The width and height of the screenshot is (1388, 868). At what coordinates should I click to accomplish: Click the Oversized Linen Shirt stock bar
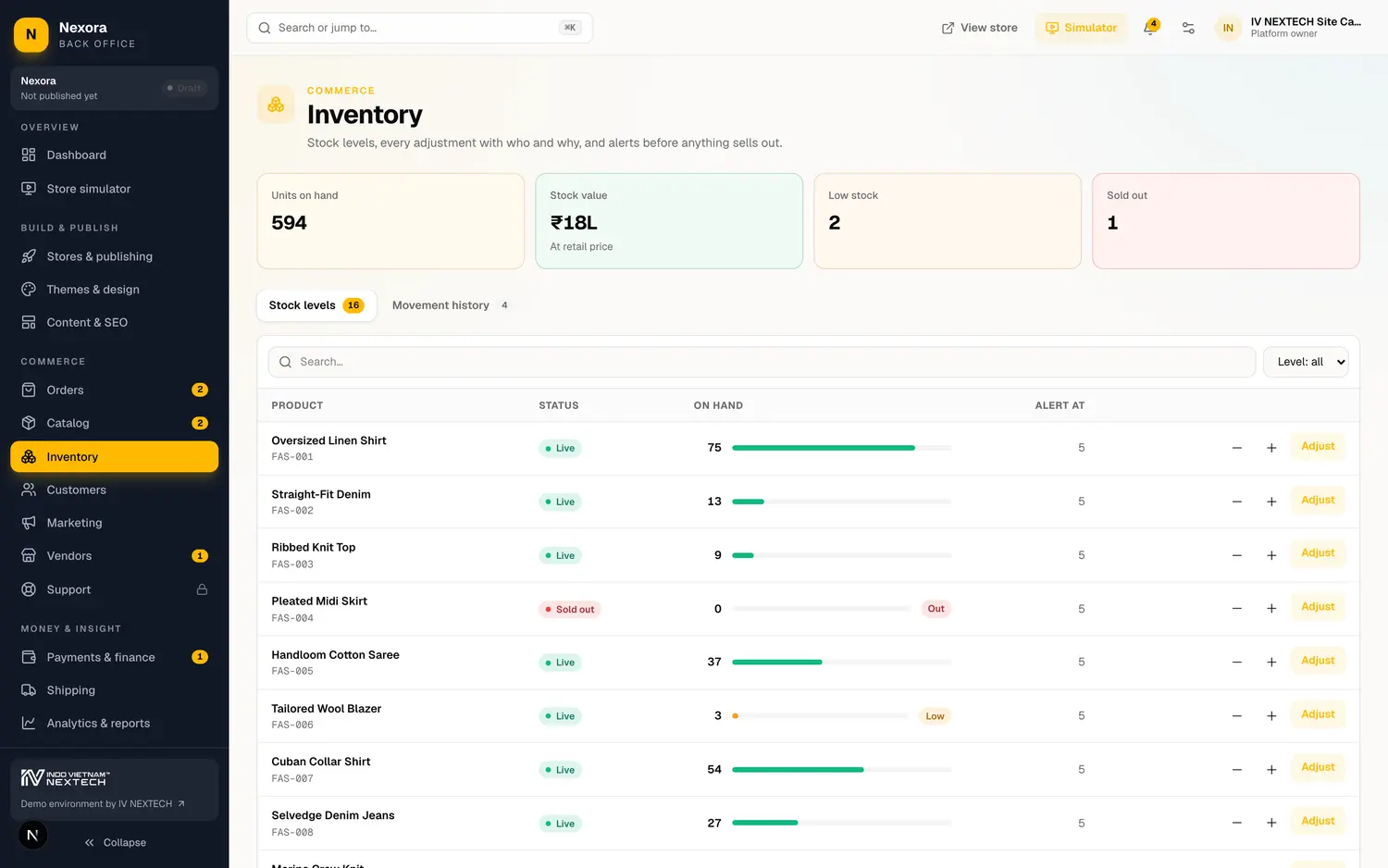point(842,448)
